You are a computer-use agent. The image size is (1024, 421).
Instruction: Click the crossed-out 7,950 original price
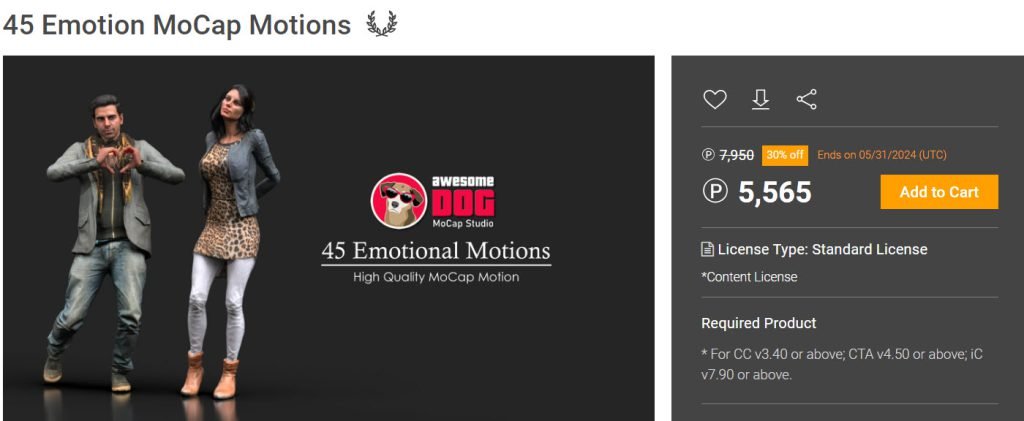(x=737, y=155)
